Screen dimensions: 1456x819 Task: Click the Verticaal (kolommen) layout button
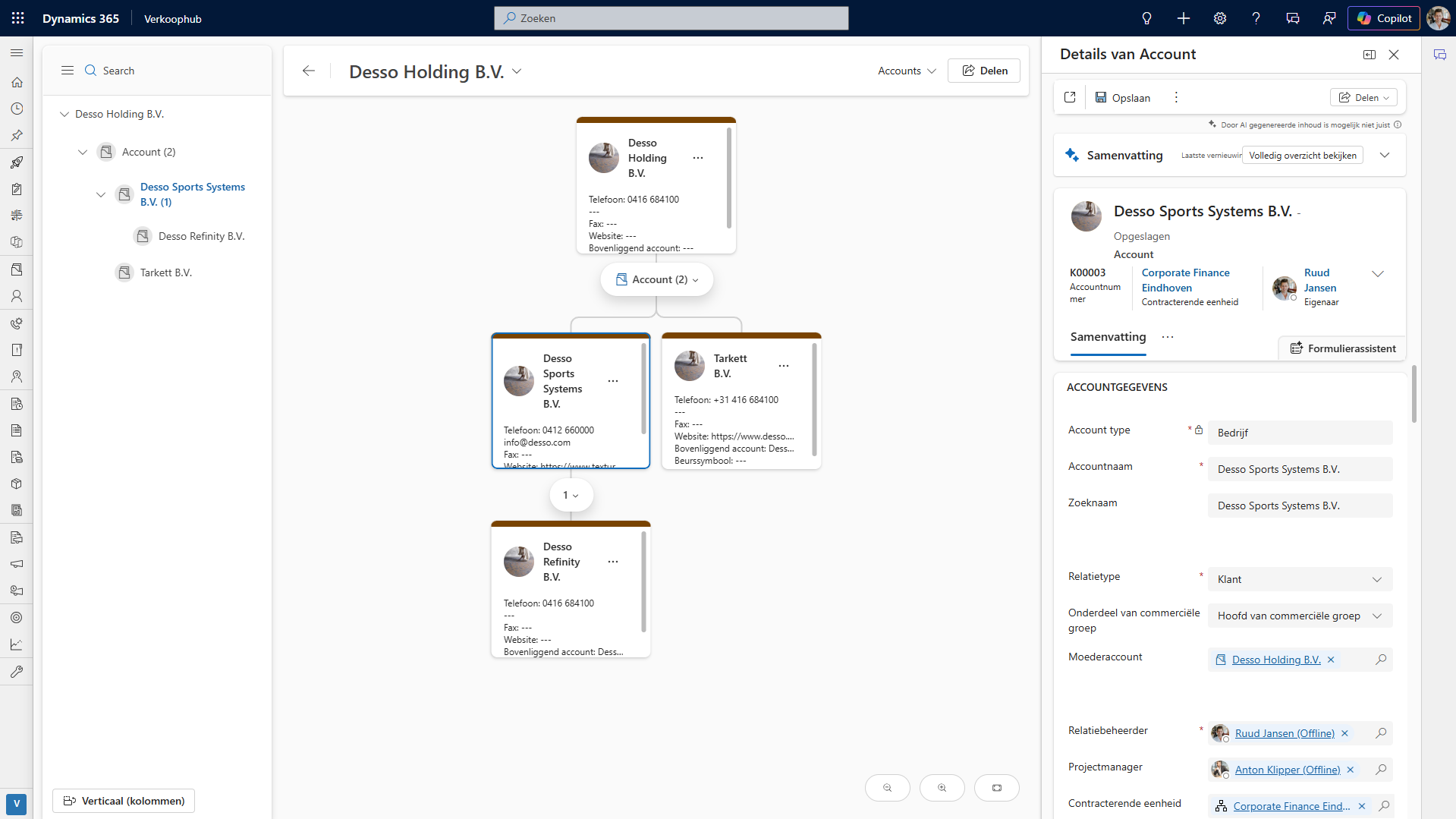pyautogui.click(x=124, y=801)
